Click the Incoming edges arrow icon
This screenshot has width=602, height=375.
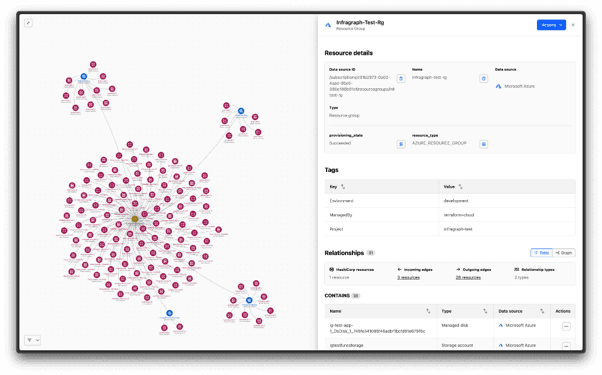[x=399, y=269]
